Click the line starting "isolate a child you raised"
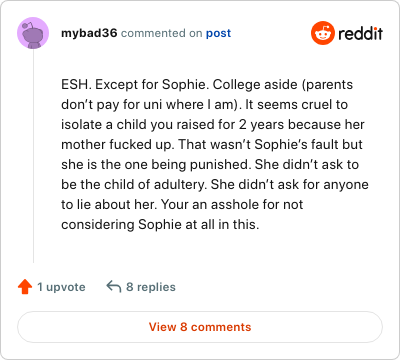Screen dimensions: 400x360 213,124
